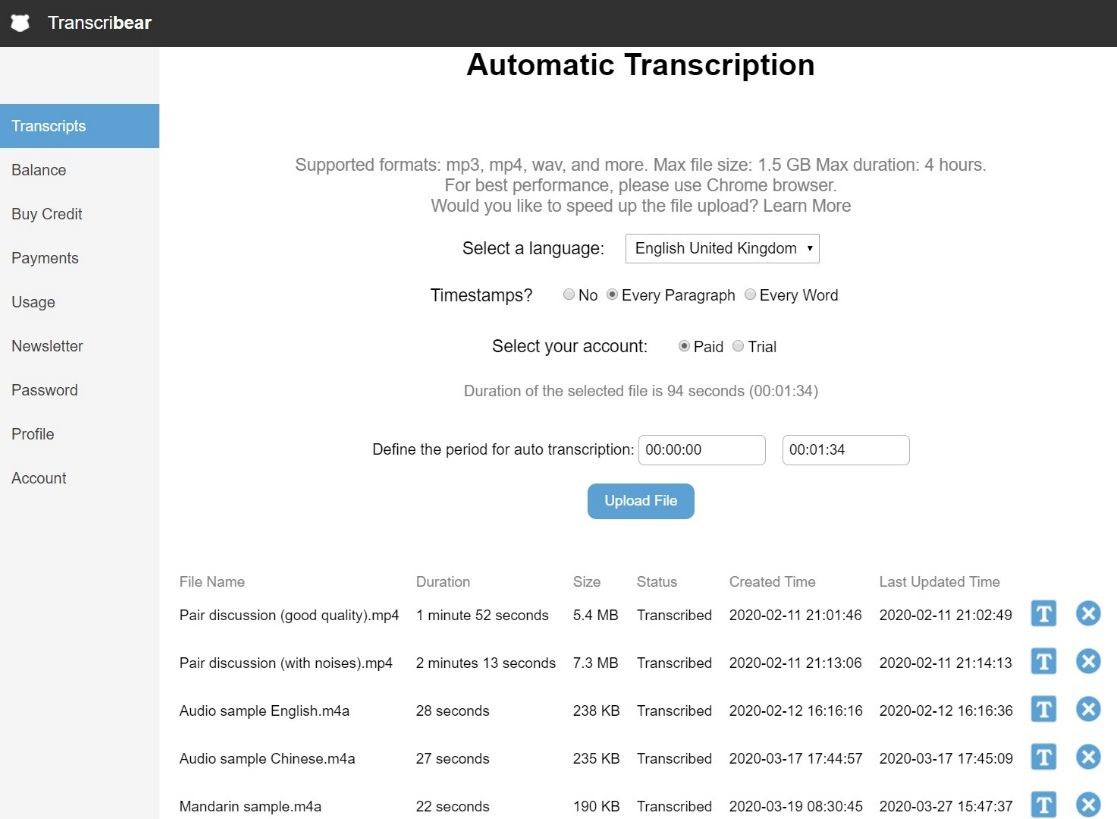Delete Pair discussion (with noises).mp4 file

click(x=1088, y=662)
